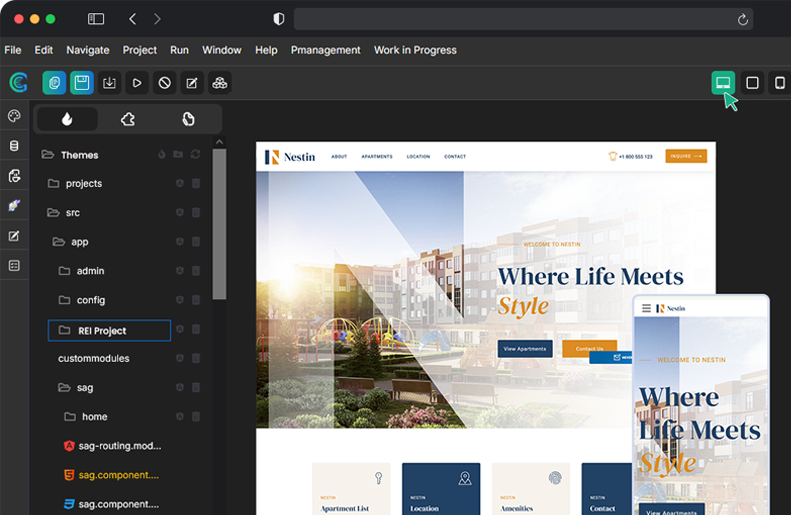Expand the admin folder
The image size is (791, 515).
tap(65, 271)
